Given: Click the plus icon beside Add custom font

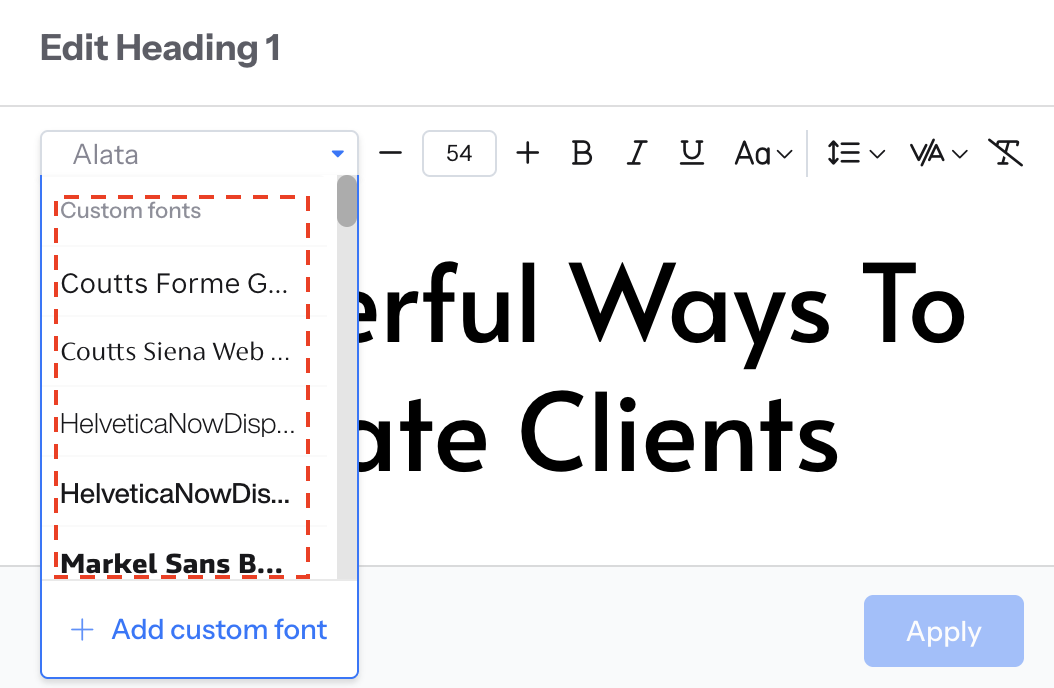Looking at the screenshot, I should 82,630.
